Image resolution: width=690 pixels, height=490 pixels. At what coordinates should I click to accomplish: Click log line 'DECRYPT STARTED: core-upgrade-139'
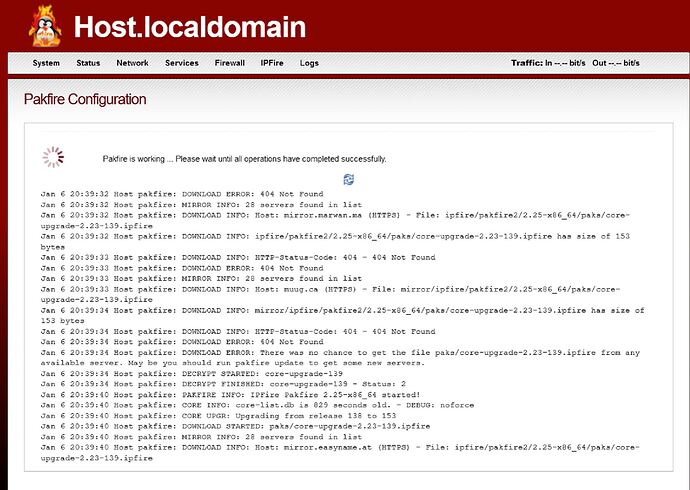coord(191,373)
